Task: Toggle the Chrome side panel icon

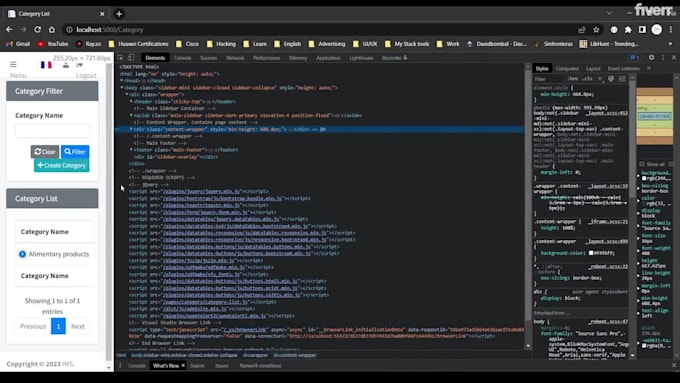Action: (642, 29)
